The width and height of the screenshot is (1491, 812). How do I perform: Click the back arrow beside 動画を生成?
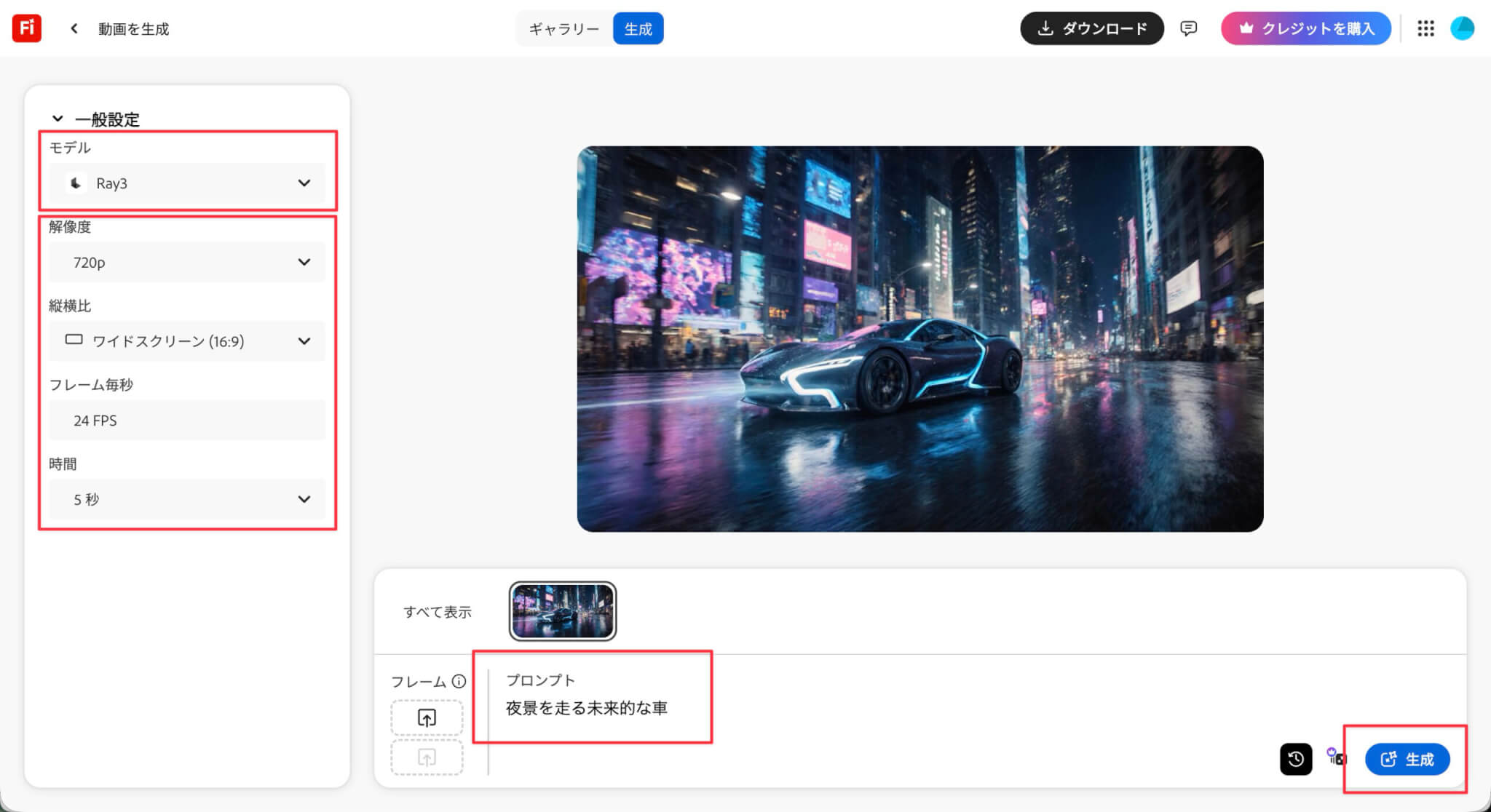pyautogui.click(x=74, y=28)
